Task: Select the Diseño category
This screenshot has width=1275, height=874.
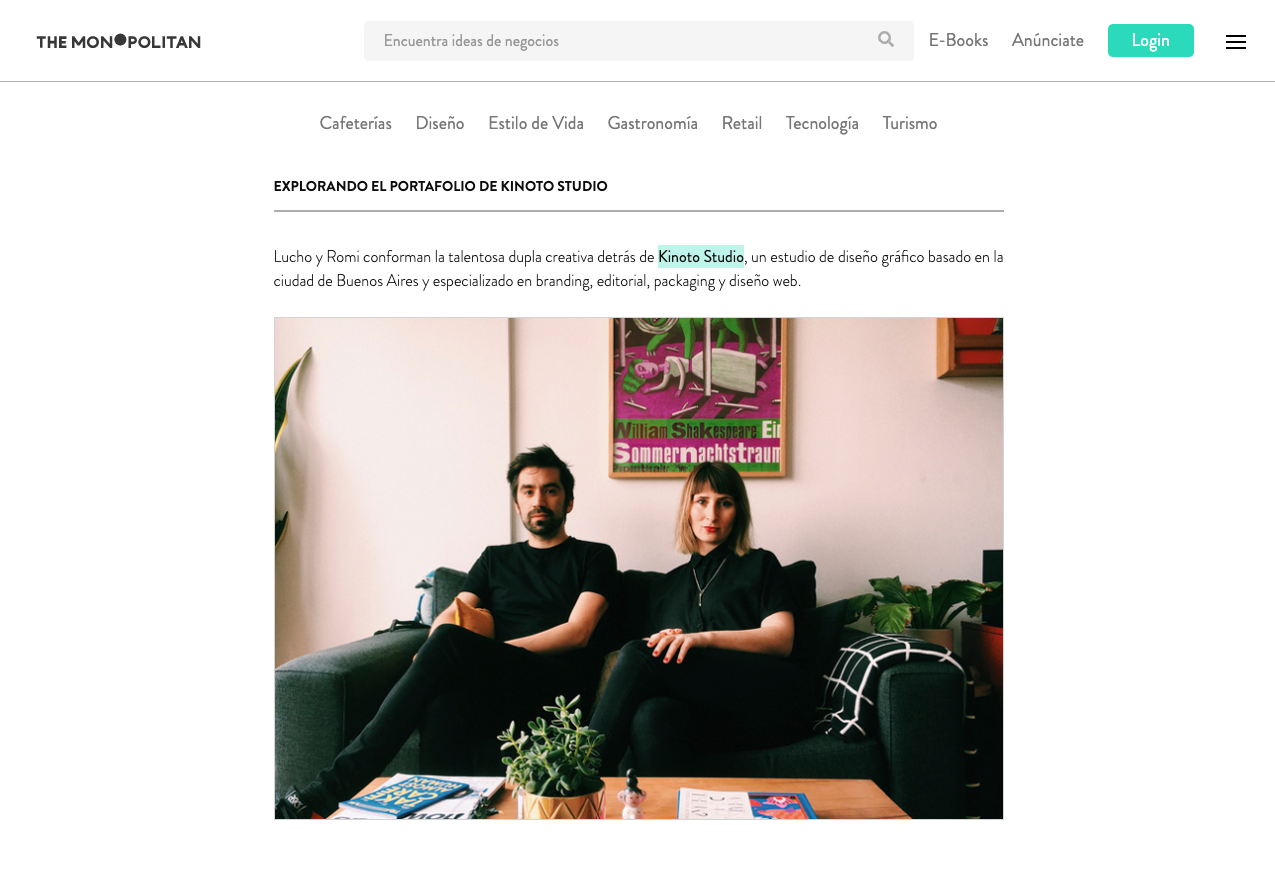Action: pyautogui.click(x=440, y=123)
